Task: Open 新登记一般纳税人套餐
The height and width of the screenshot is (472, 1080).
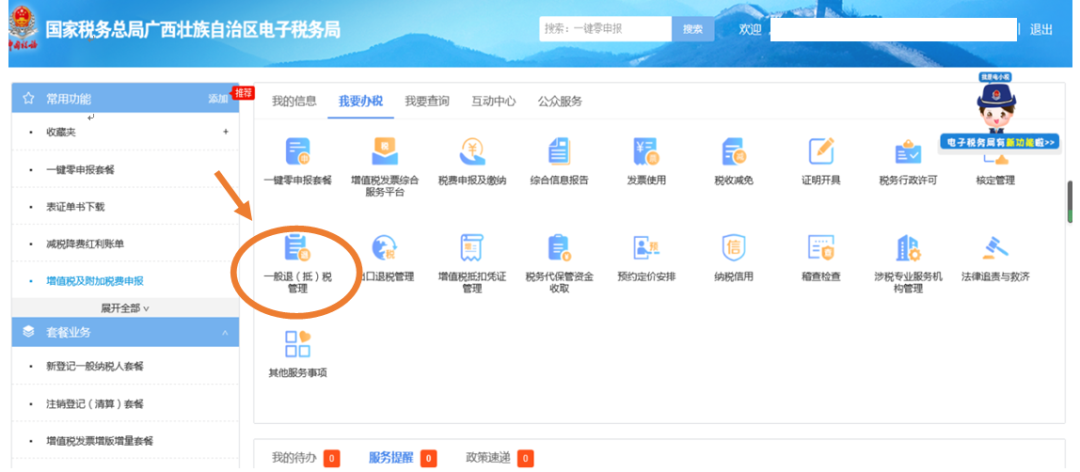Action: (94, 367)
